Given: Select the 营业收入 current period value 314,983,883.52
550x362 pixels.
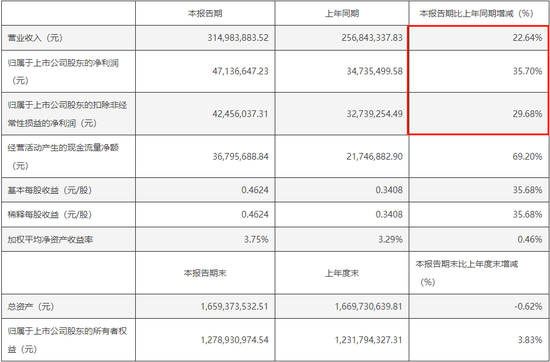Looking at the screenshot, I should tap(238, 38).
